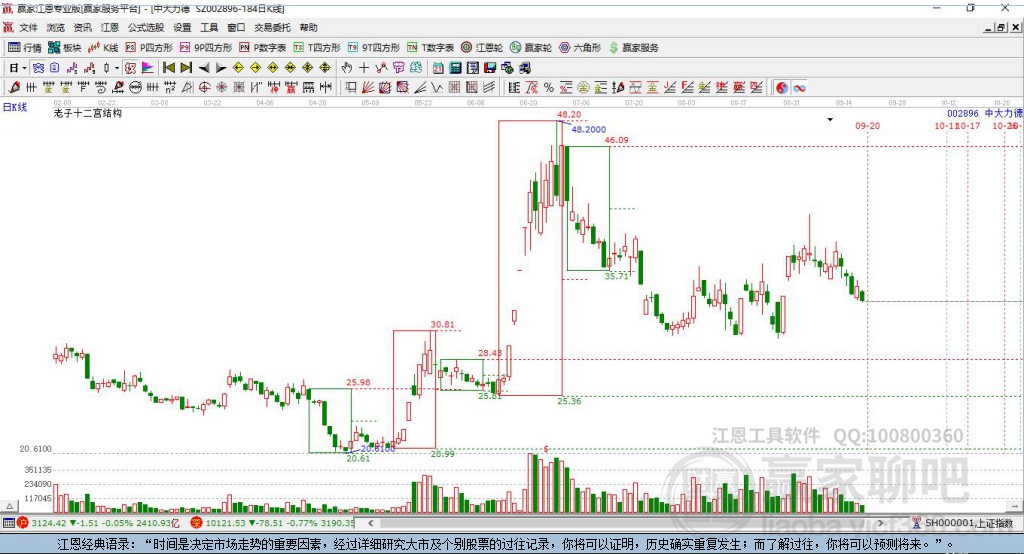The height and width of the screenshot is (554, 1024).
Task: Jump to first bar icon
Action: pyautogui.click(x=168, y=68)
